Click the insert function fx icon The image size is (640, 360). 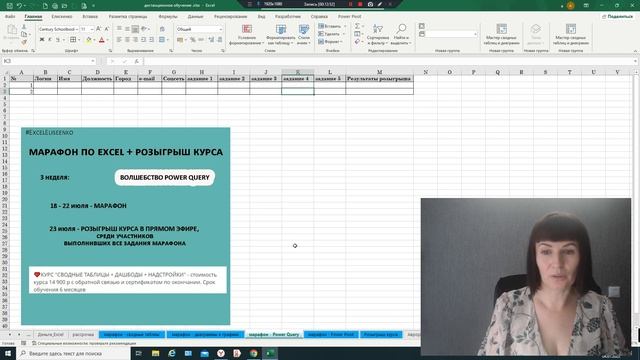click(137, 61)
